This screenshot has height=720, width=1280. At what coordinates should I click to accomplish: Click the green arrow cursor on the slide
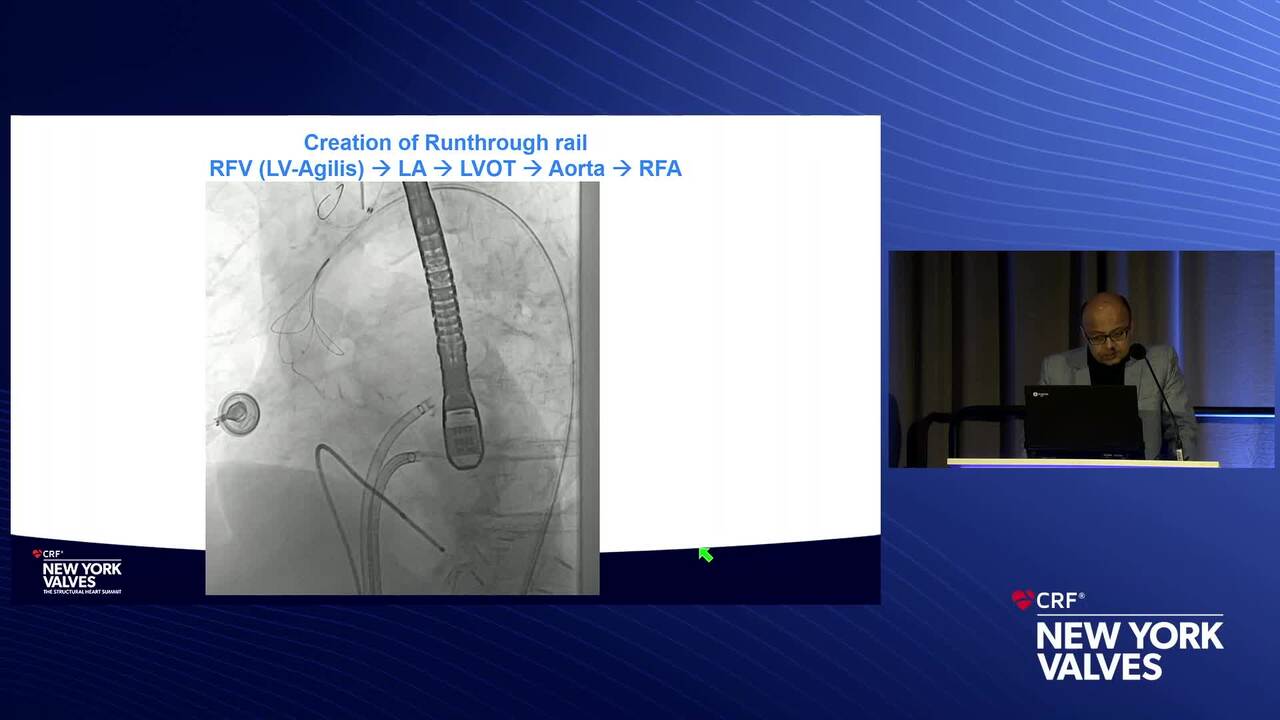point(705,554)
